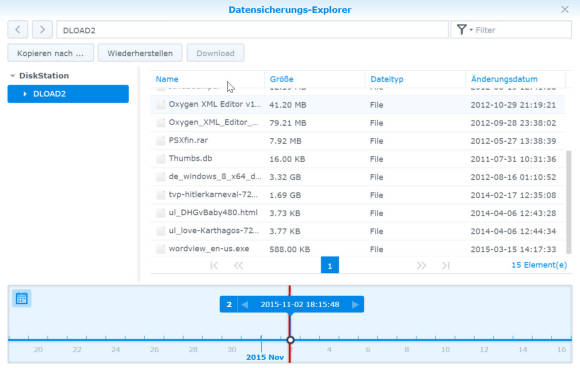Click day 20 on the timeline
580x368 pixels.
tap(38, 349)
